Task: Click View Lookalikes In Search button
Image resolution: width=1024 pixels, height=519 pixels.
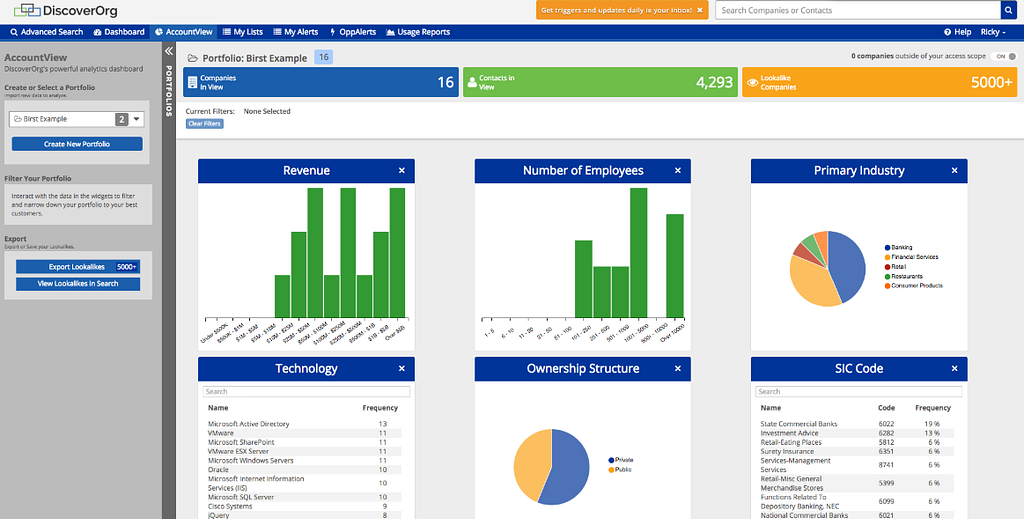Action: (x=78, y=284)
